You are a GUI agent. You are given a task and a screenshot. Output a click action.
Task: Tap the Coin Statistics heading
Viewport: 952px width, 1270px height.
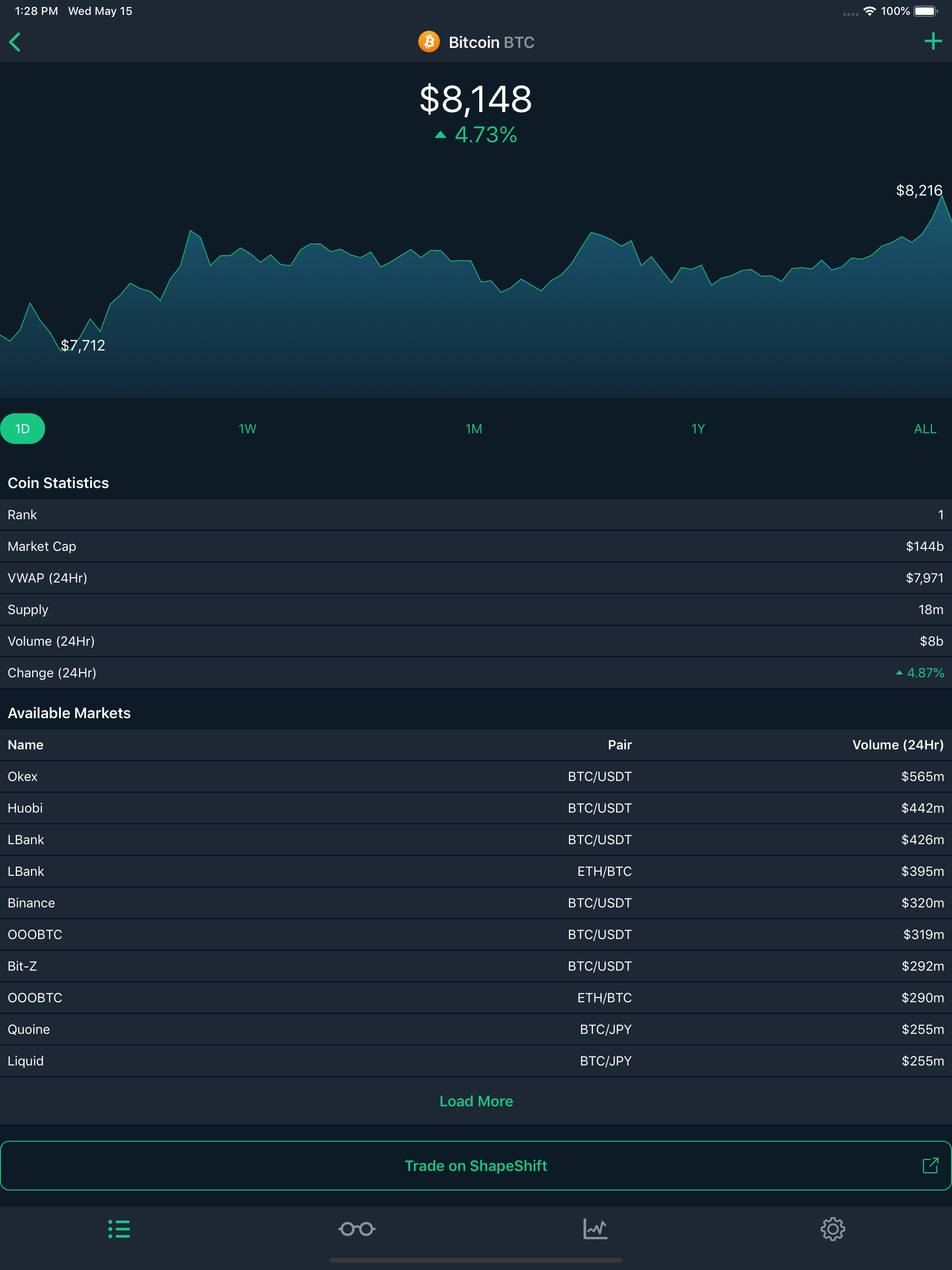pyautogui.click(x=58, y=483)
